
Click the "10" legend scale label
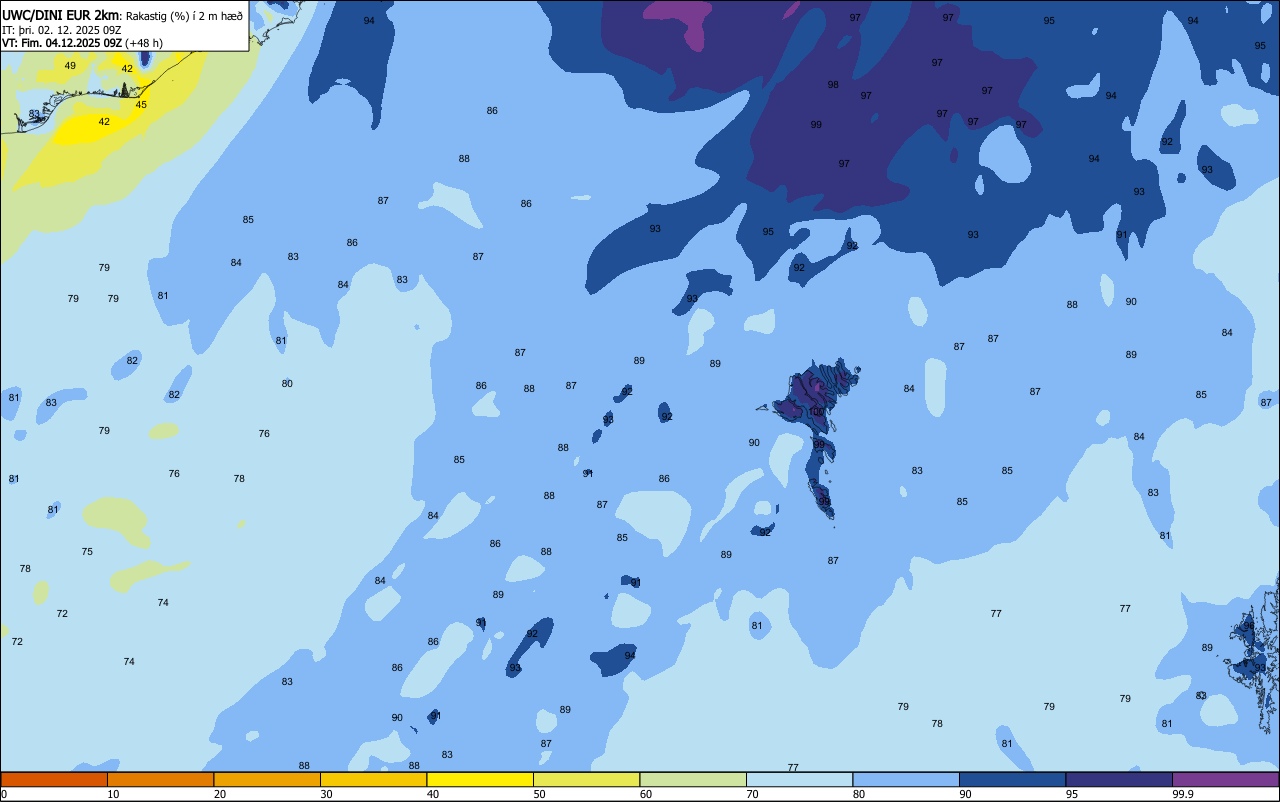pyautogui.click(x=113, y=794)
